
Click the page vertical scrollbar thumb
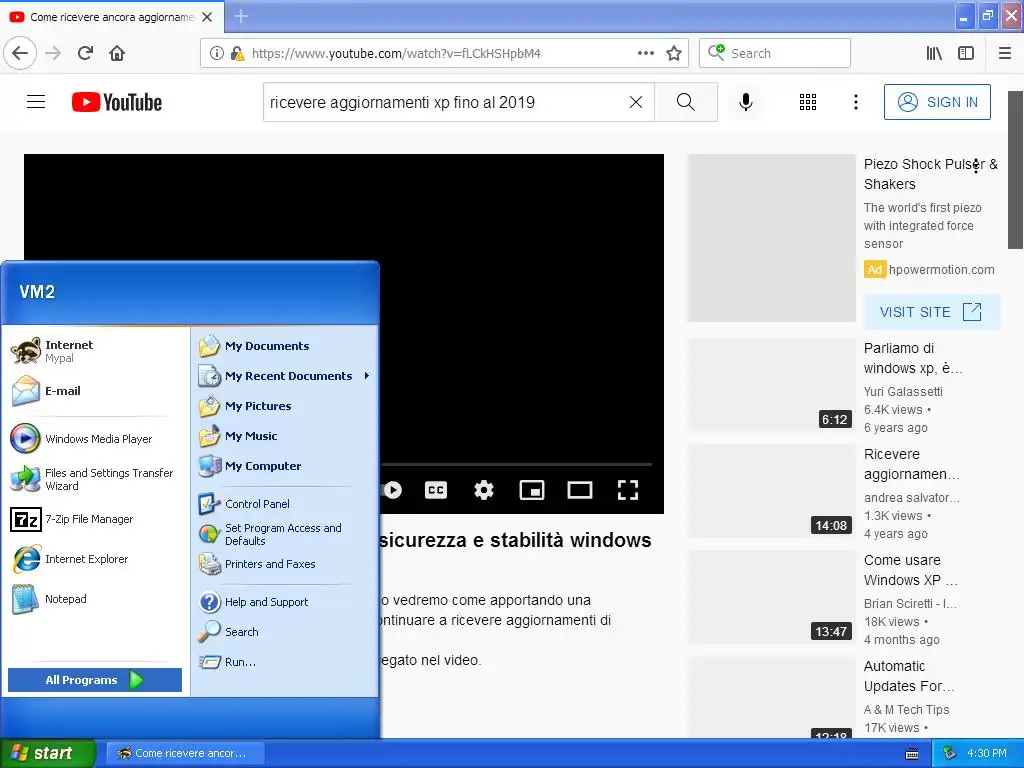(x=1015, y=170)
